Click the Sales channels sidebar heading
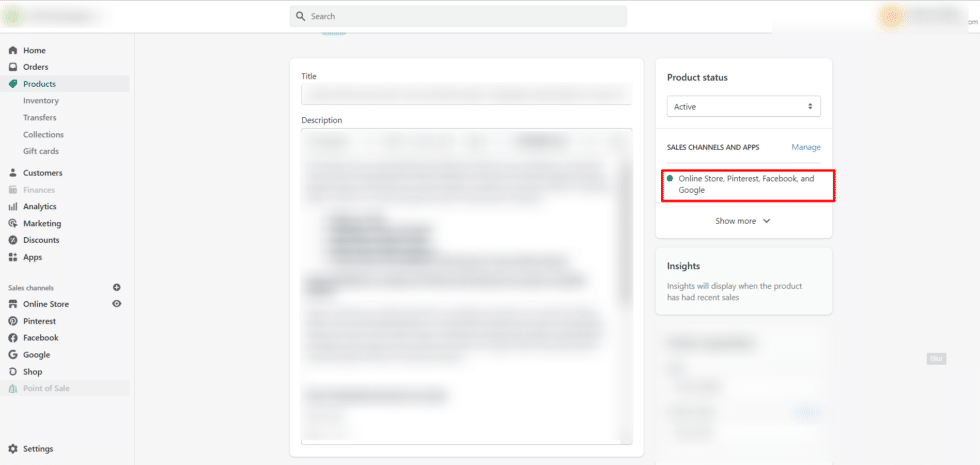This screenshot has height=465, width=980. click(x=31, y=288)
